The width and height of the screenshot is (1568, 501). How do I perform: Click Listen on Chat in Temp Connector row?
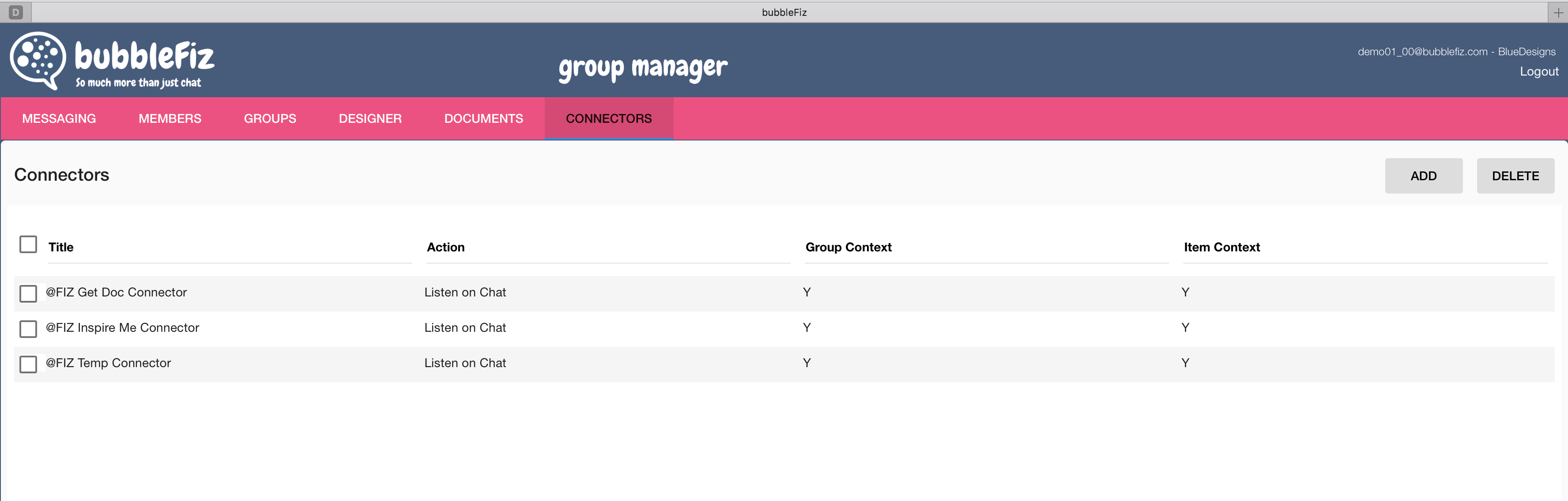click(465, 363)
